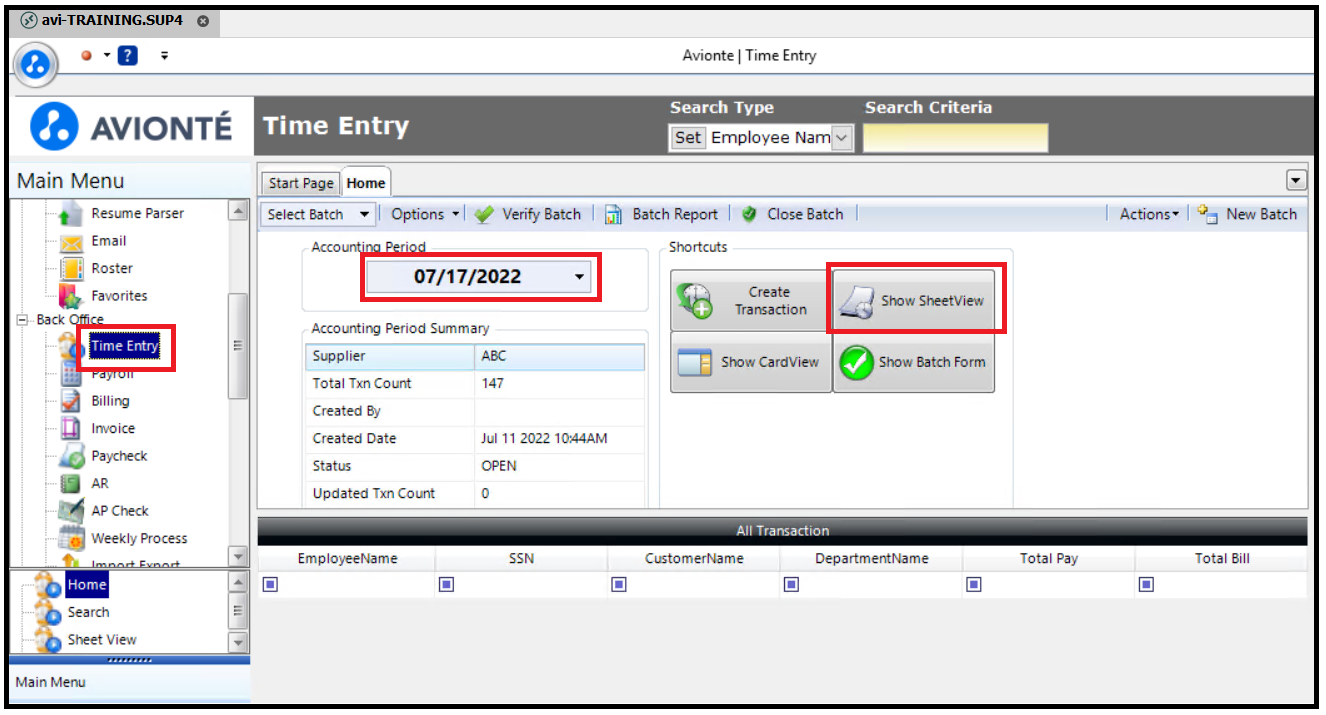Viewport: 1326px width, 715px height.
Task: Open the Search Type combo box
Action: click(842, 138)
